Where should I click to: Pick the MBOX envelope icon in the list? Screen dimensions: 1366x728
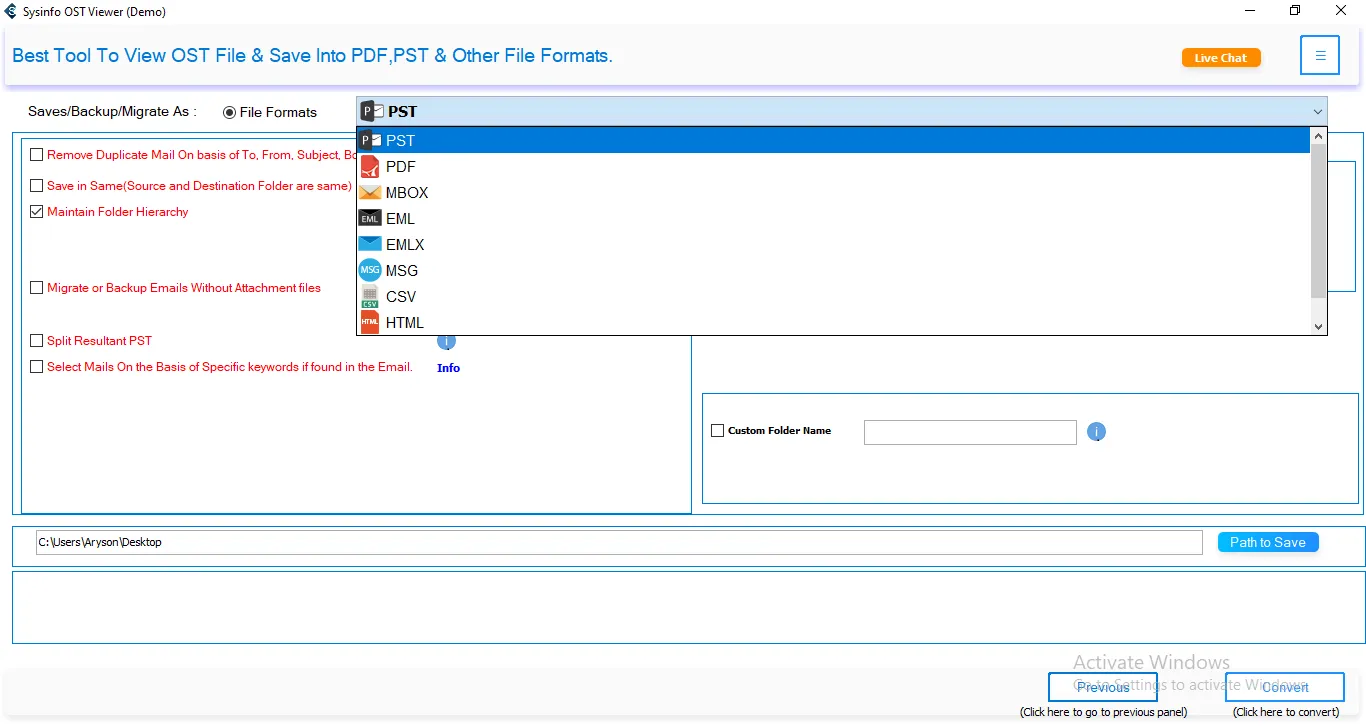[370, 193]
